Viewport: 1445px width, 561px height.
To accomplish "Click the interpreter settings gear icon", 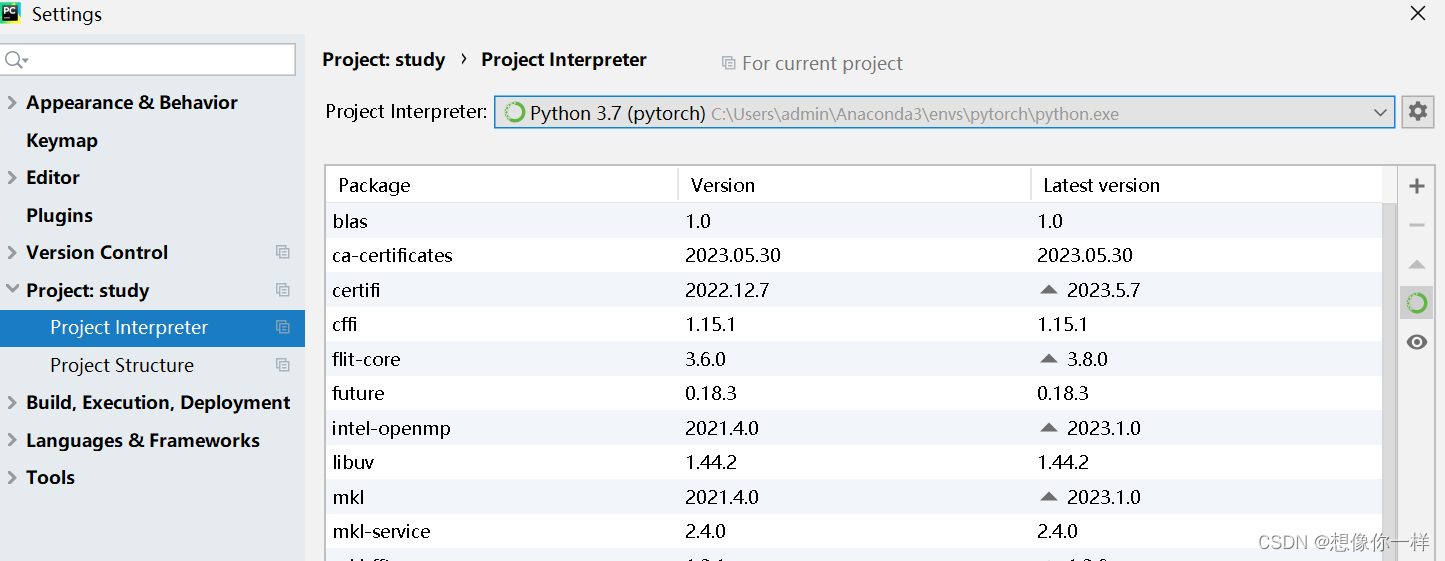I will point(1417,112).
